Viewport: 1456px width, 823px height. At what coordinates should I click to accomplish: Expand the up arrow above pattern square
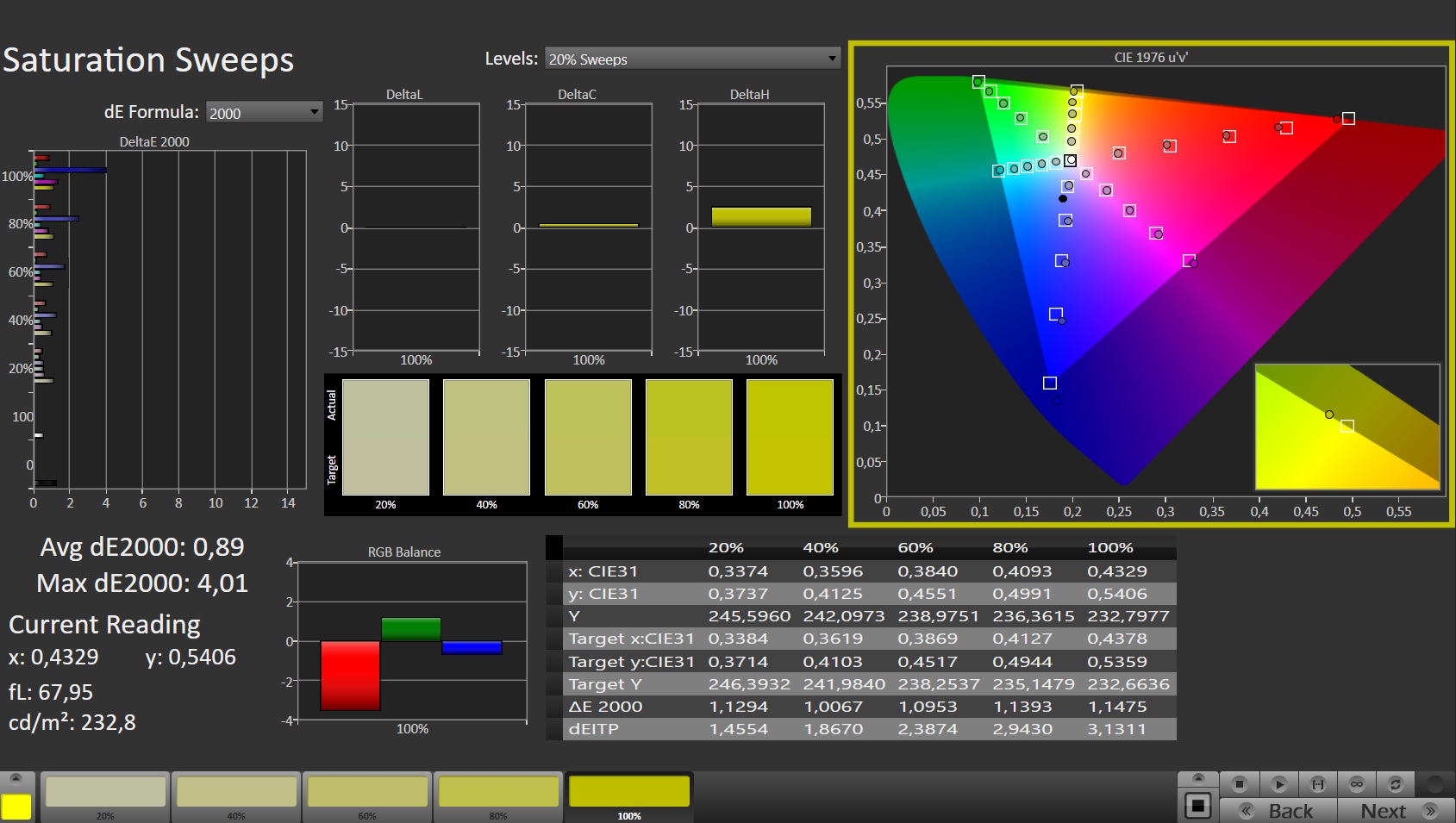point(1197,778)
